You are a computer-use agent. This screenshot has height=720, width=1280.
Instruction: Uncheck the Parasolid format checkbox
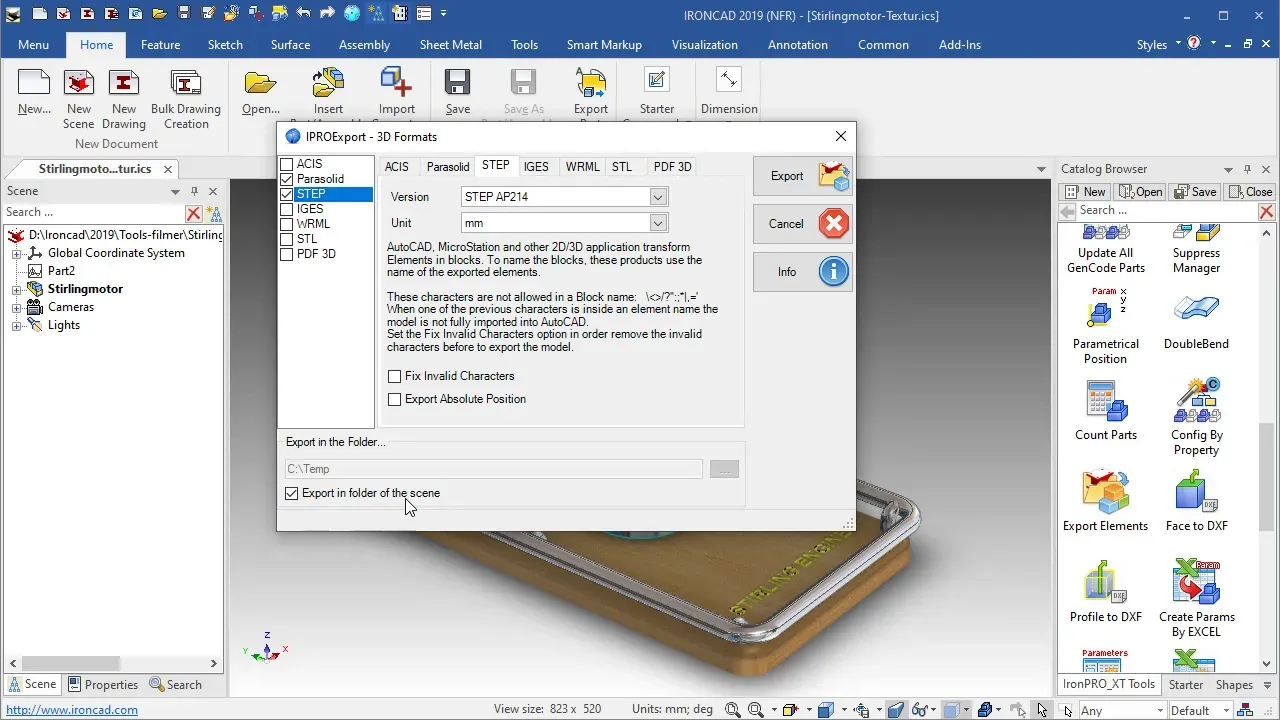(x=287, y=179)
